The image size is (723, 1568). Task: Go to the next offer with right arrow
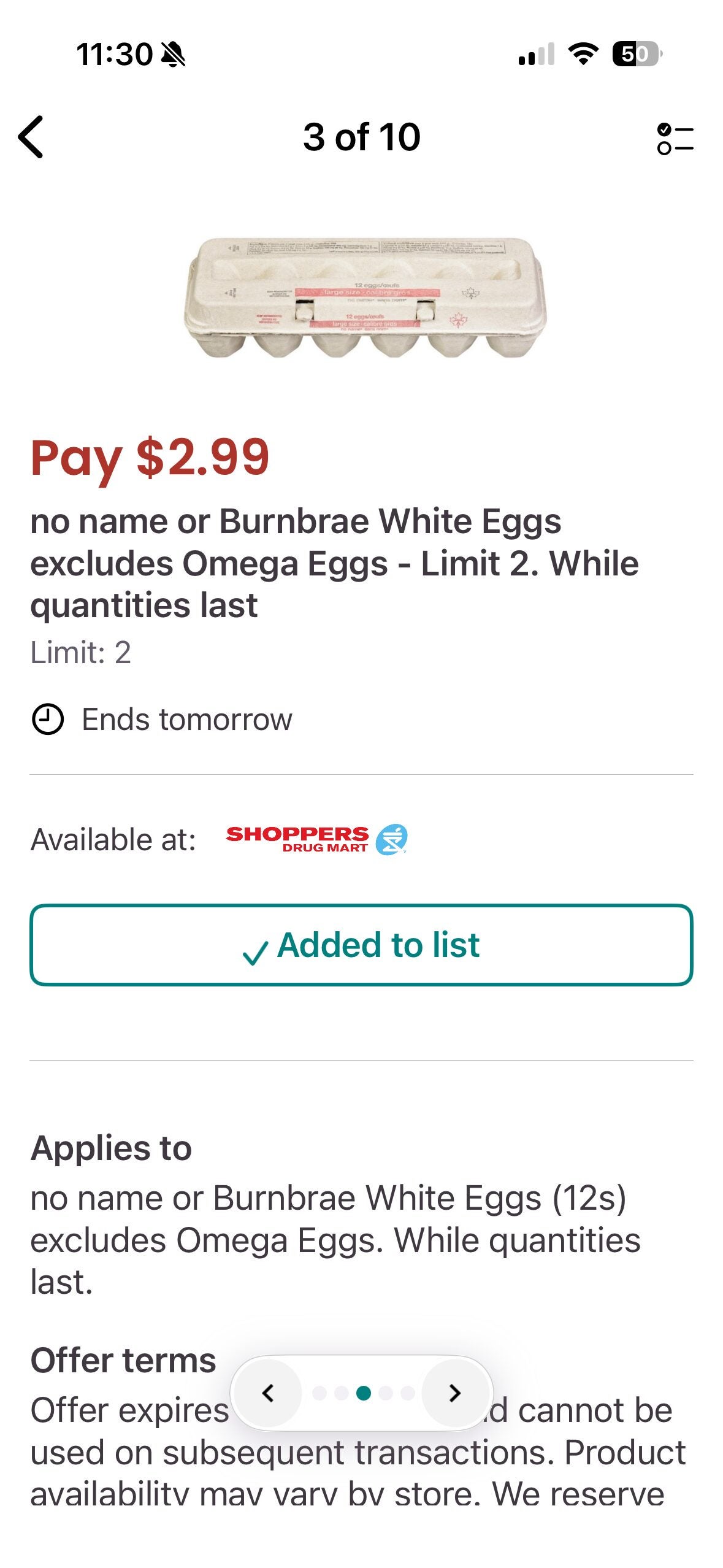point(454,1393)
